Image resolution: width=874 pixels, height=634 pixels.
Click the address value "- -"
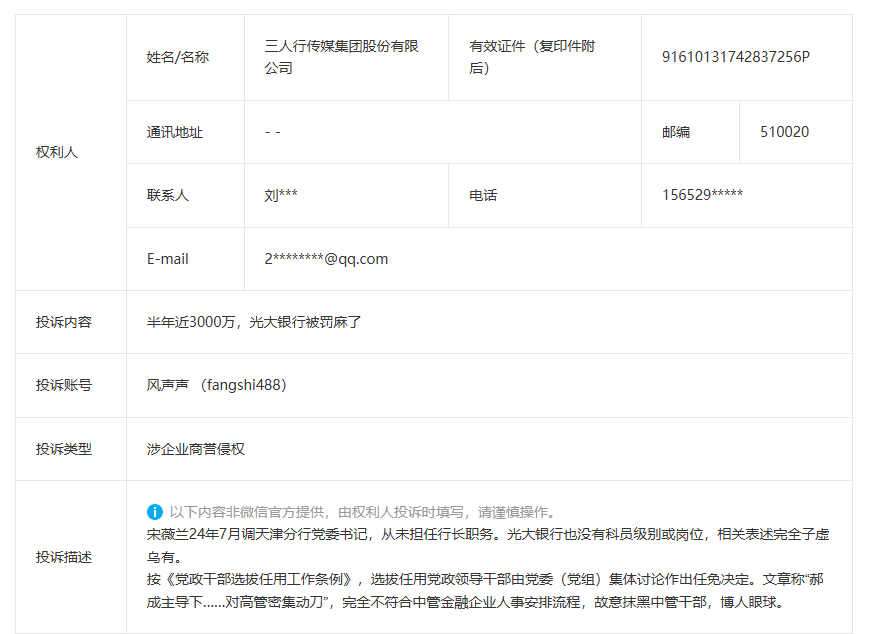(x=273, y=132)
